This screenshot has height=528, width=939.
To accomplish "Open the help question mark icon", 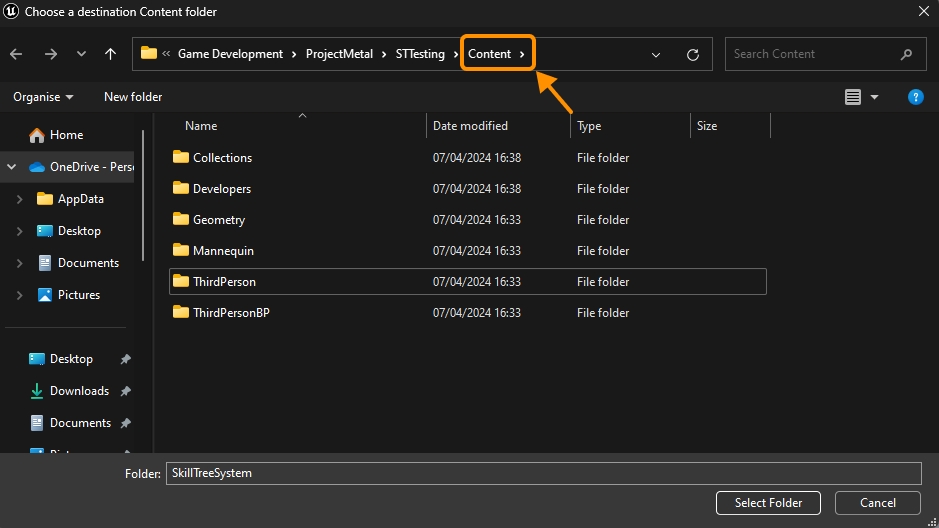I will [x=915, y=97].
